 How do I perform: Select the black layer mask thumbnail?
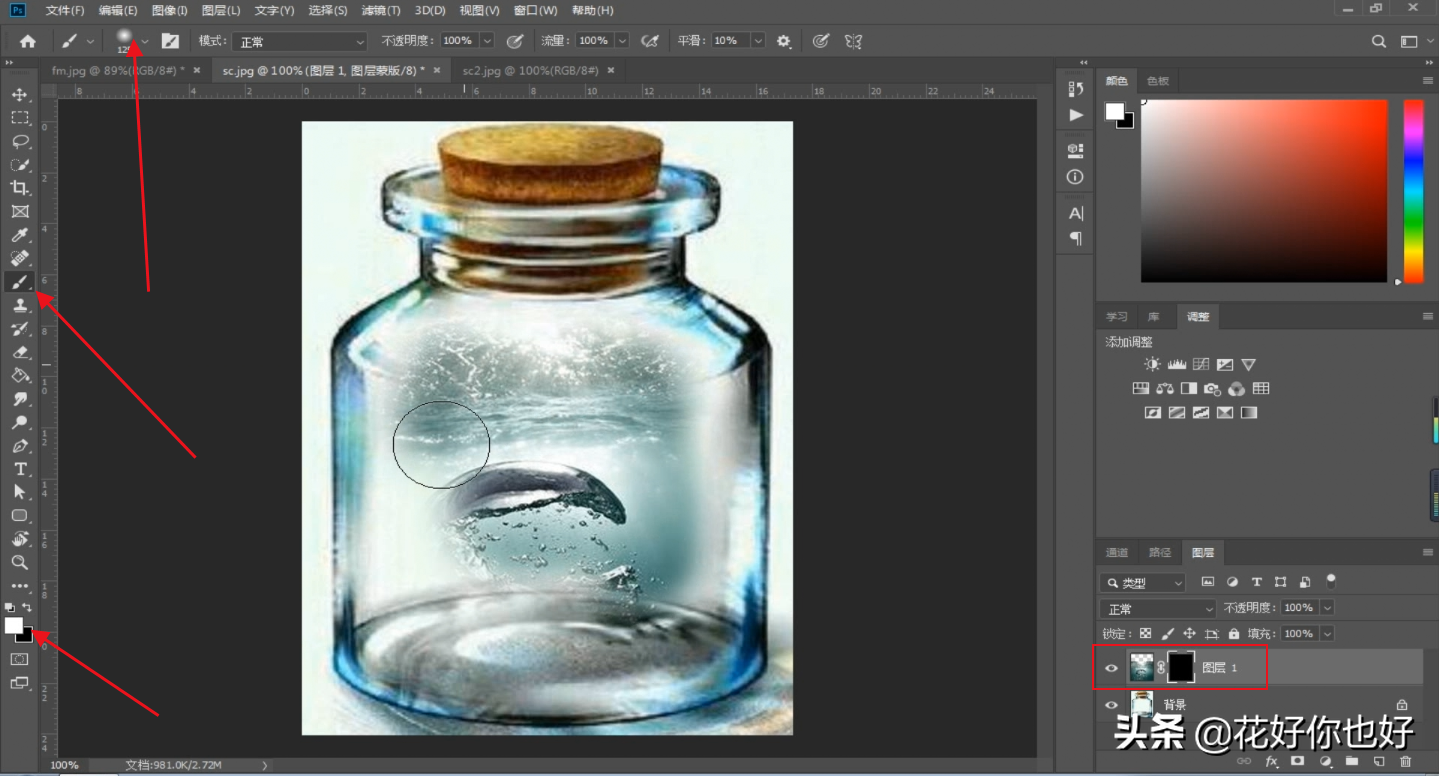tap(1181, 667)
